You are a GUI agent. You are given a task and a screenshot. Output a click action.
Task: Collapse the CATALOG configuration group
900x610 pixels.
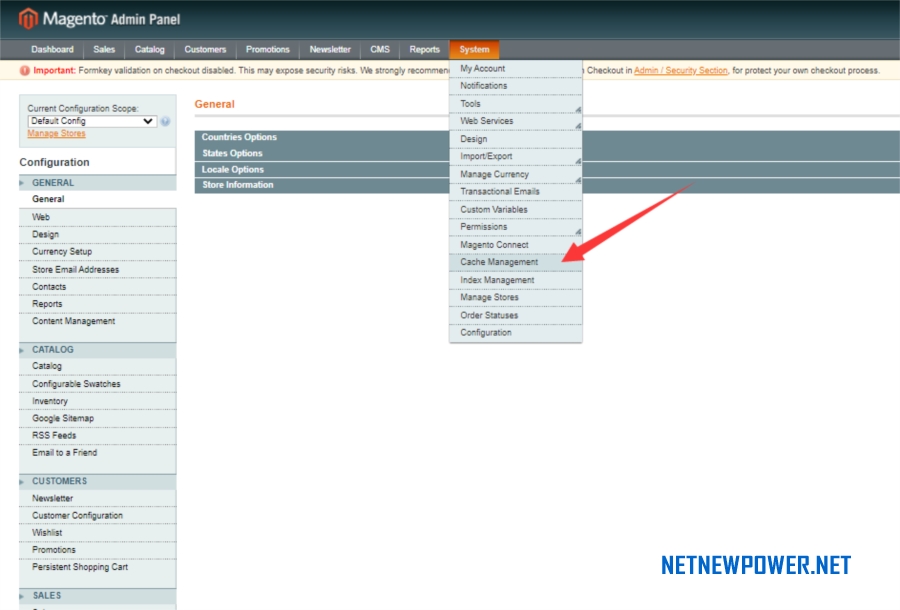(98, 349)
